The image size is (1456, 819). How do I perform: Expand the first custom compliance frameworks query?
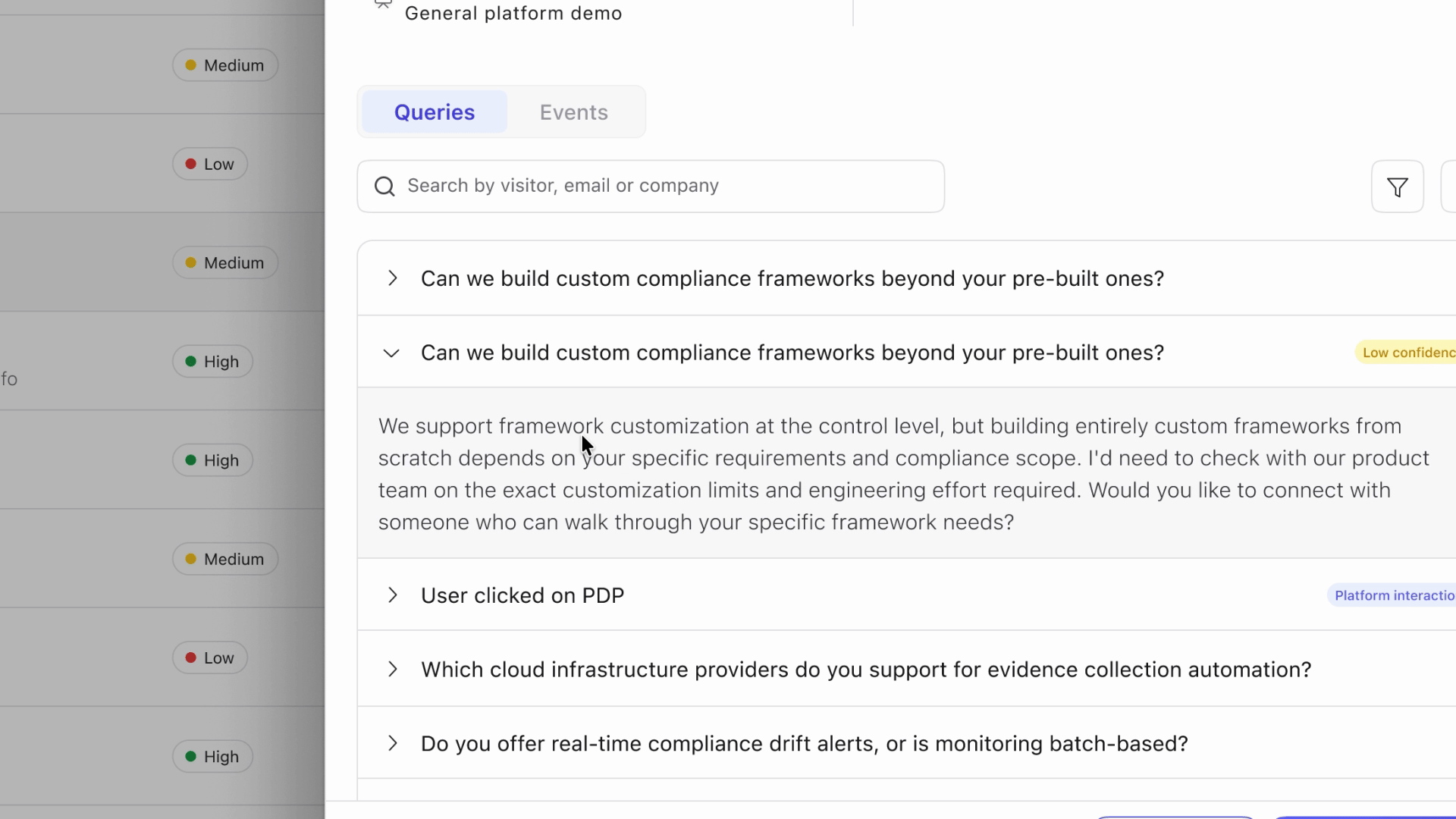[392, 278]
